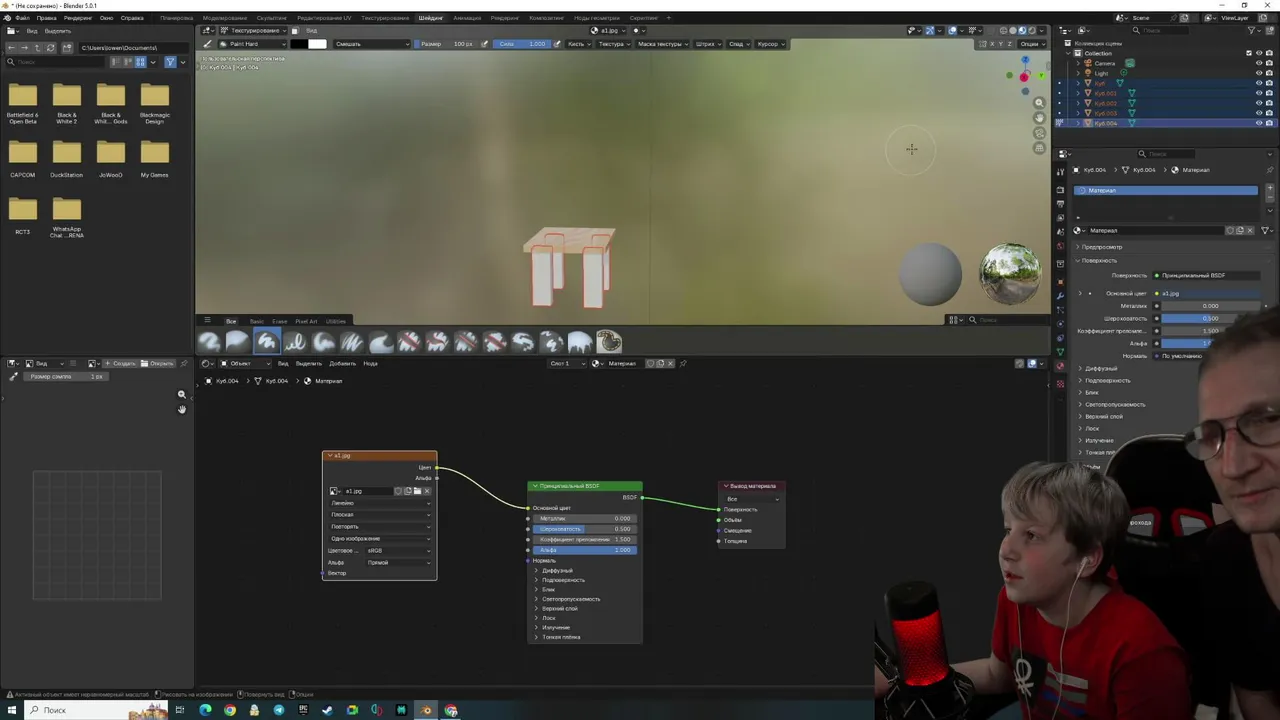Adjust the Размер brush size field
Viewport: 1280px width, 720px height.
pyautogui.click(x=446, y=44)
